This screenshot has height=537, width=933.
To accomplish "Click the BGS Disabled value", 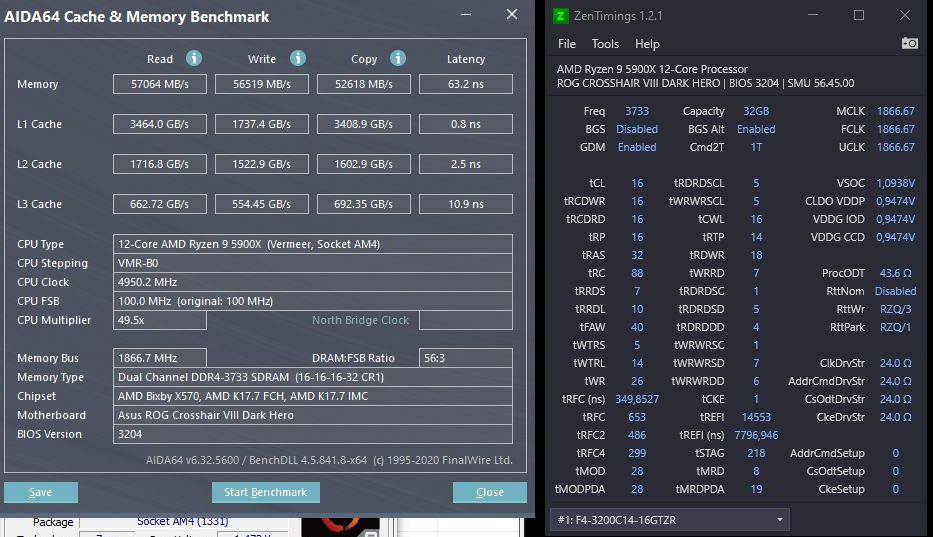I will pos(637,129).
